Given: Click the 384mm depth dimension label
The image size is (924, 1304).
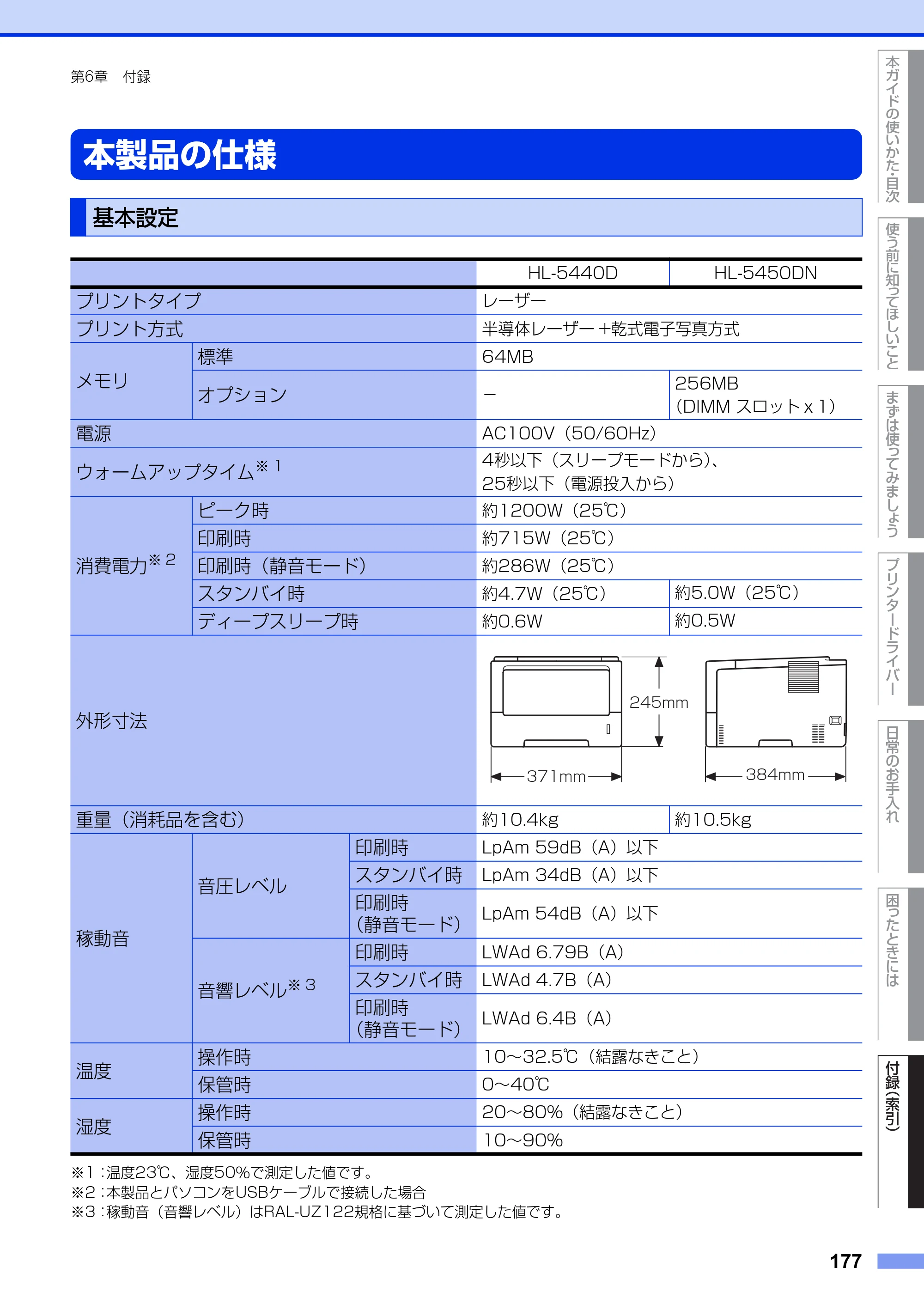Looking at the screenshot, I should 775,775.
